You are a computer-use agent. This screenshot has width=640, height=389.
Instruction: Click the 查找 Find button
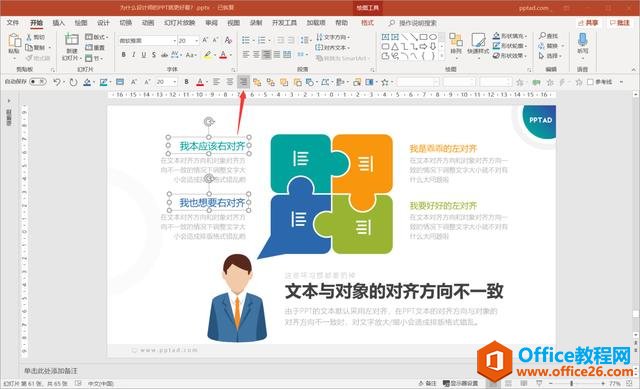pyautogui.click(x=549, y=36)
